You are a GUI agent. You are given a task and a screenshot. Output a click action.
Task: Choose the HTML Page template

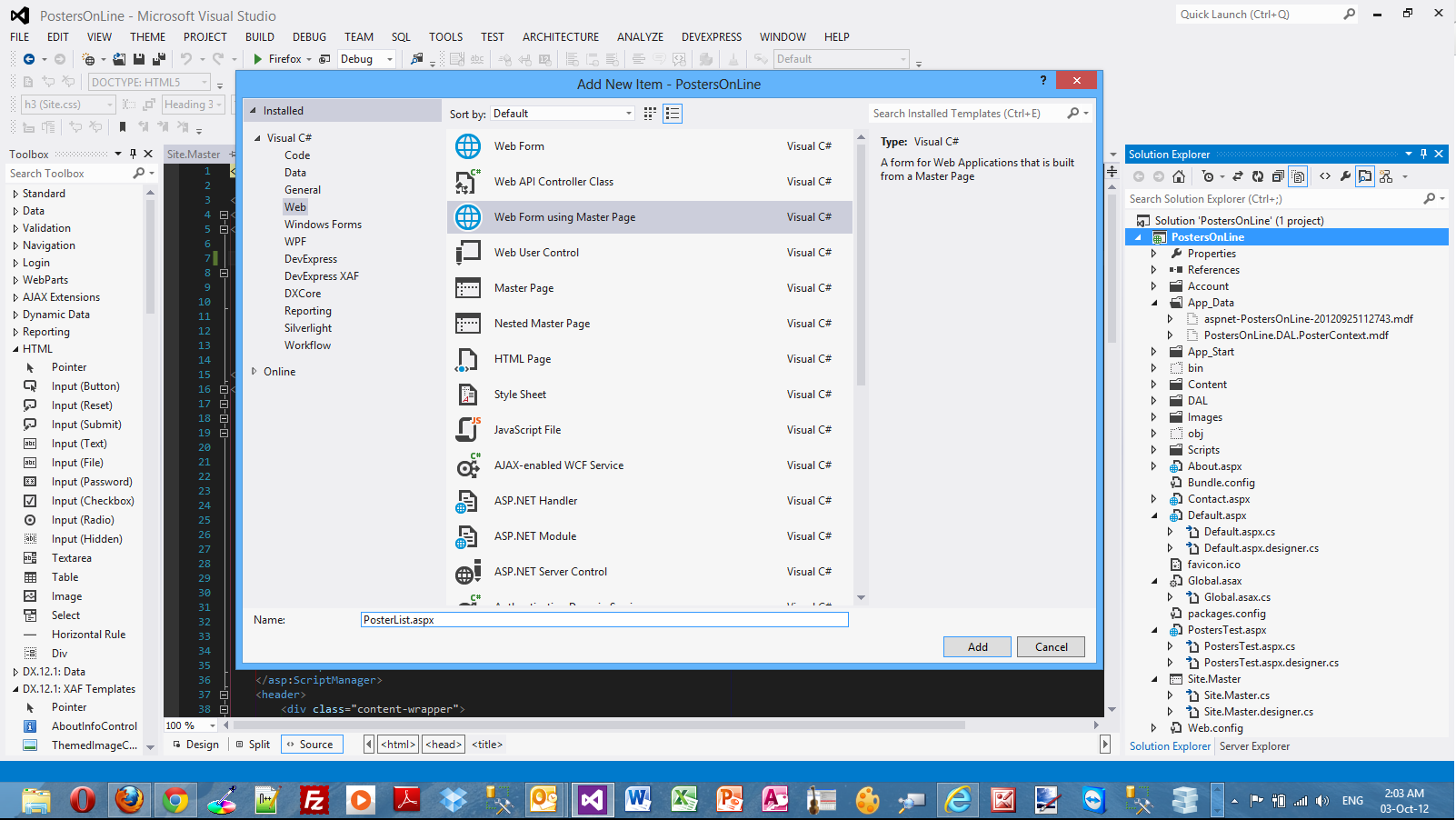[x=650, y=359]
